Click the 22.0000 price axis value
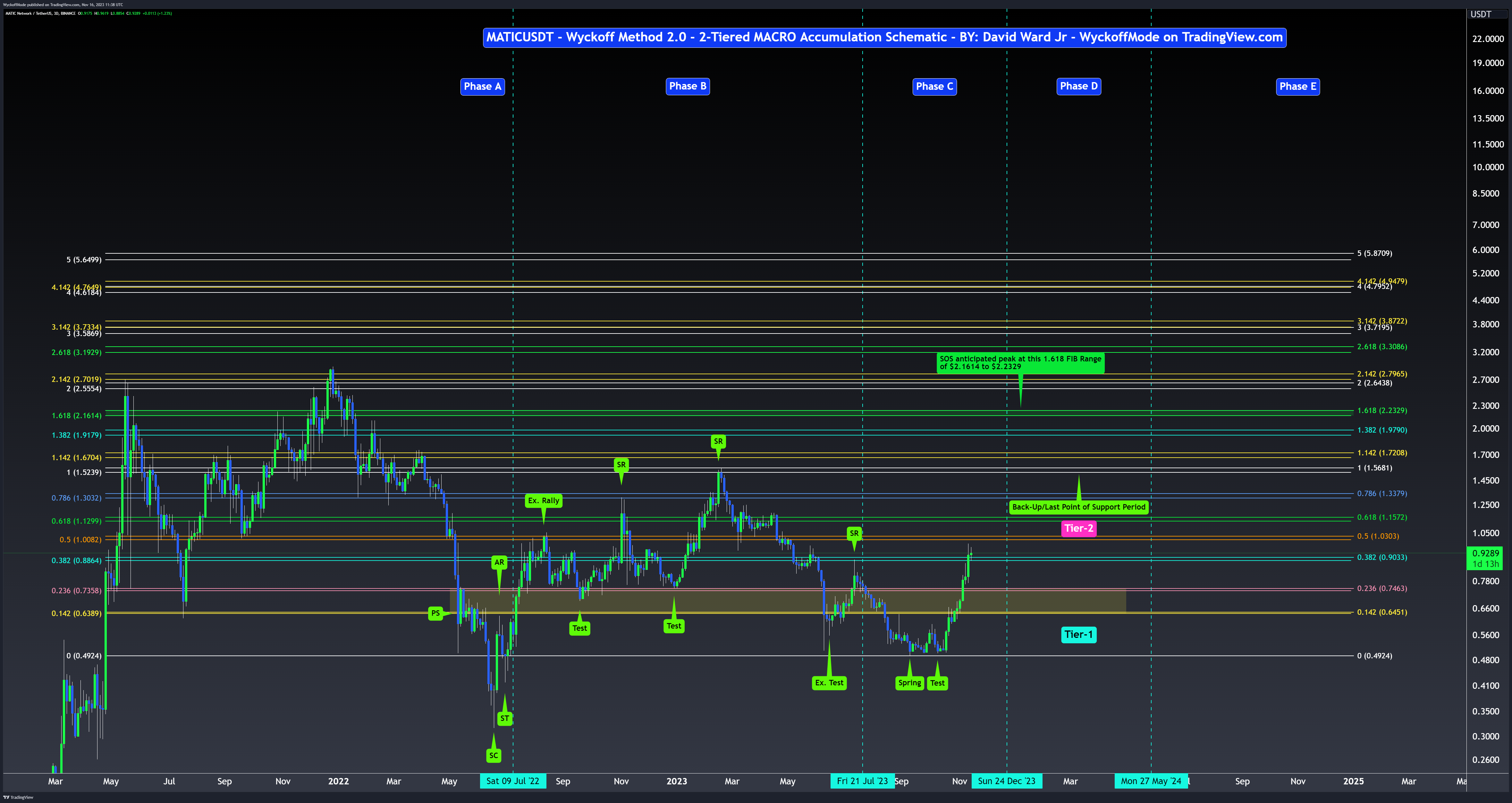This screenshot has height=803, width=1512. pos(1488,39)
